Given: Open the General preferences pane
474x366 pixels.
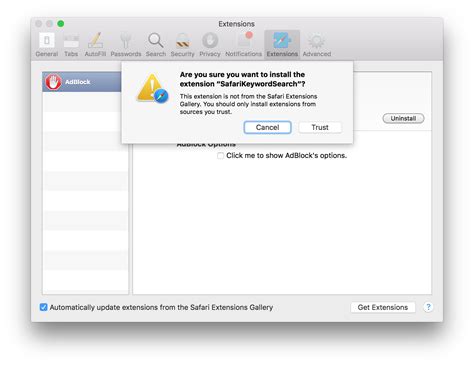Looking at the screenshot, I should coord(47,45).
